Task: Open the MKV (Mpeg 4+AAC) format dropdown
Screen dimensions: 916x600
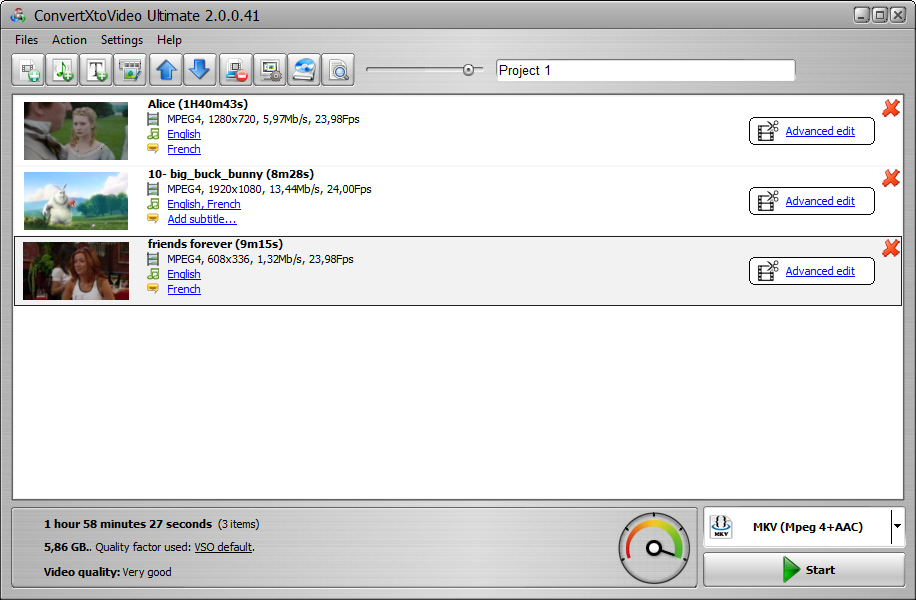Action: coord(895,526)
